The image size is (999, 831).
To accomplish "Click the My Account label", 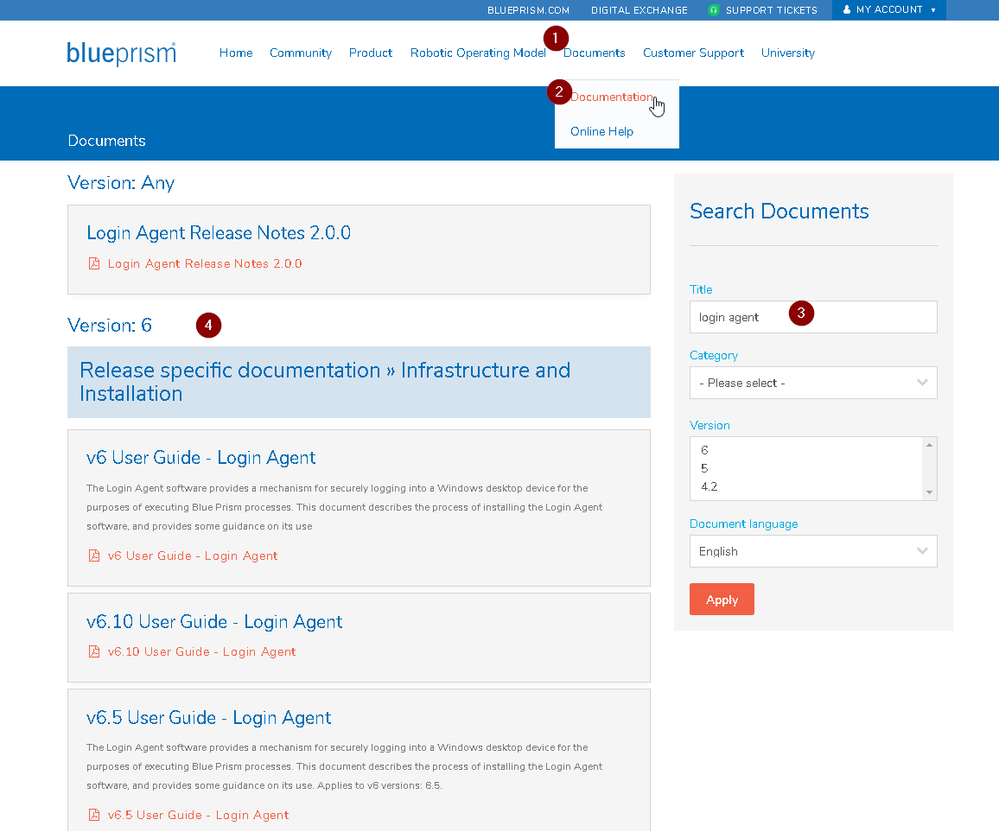I will (x=889, y=10).
